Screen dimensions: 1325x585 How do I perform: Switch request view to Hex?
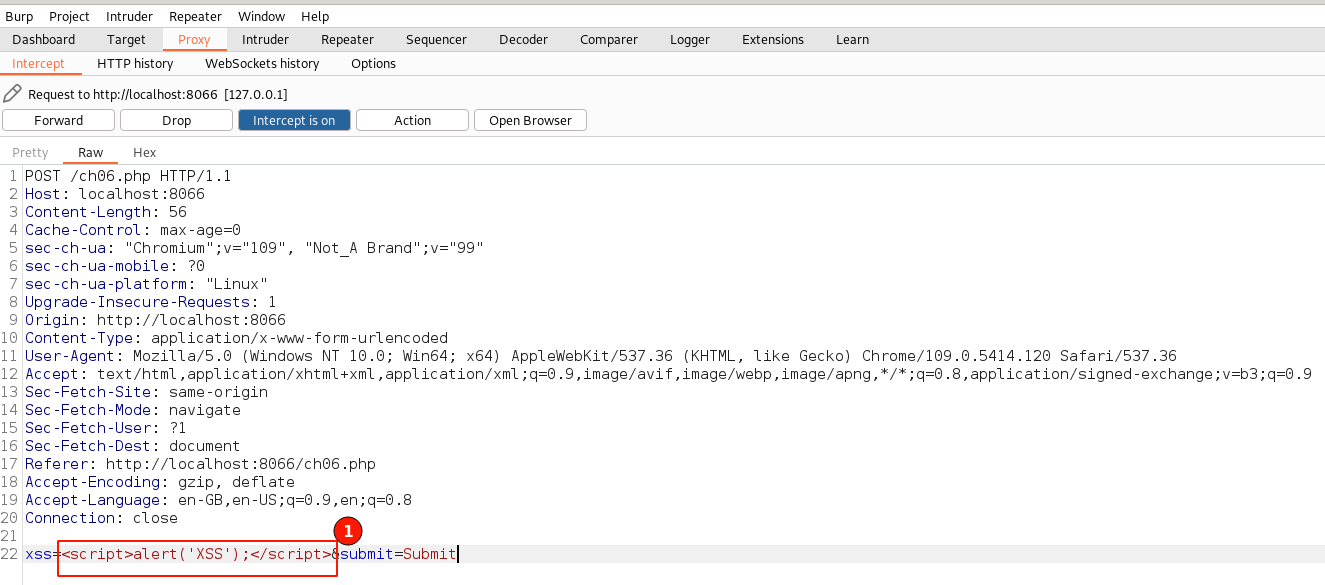pos(145,153)
